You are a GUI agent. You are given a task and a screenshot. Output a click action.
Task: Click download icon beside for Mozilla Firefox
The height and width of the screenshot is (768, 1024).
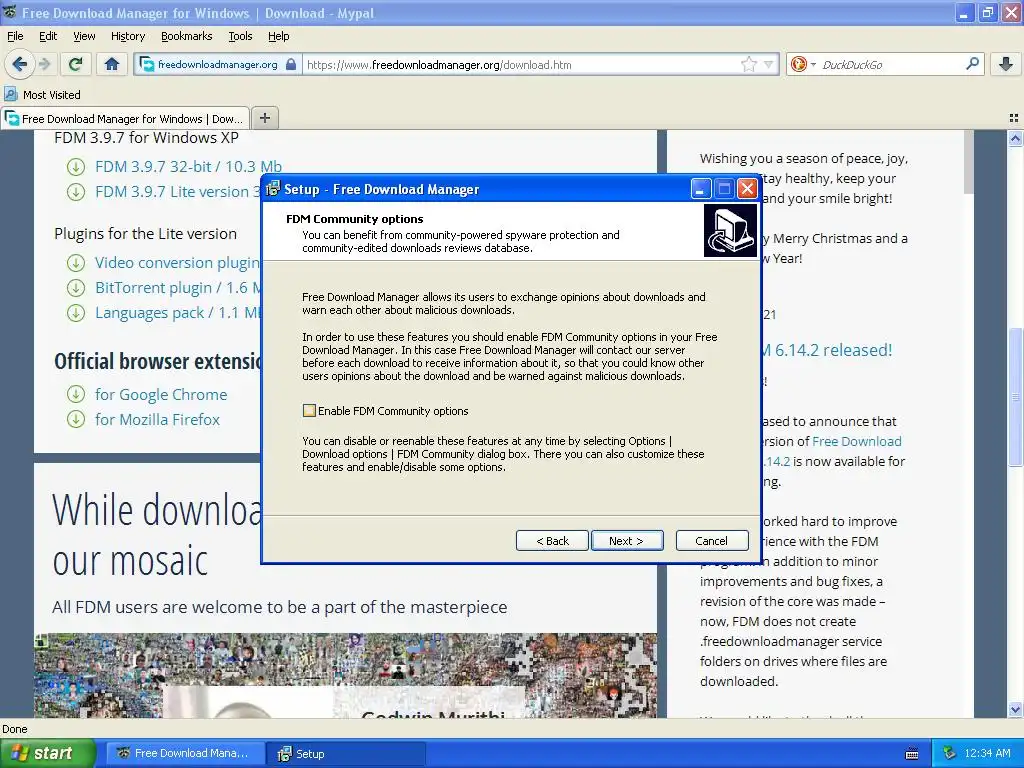pos(76,419)
